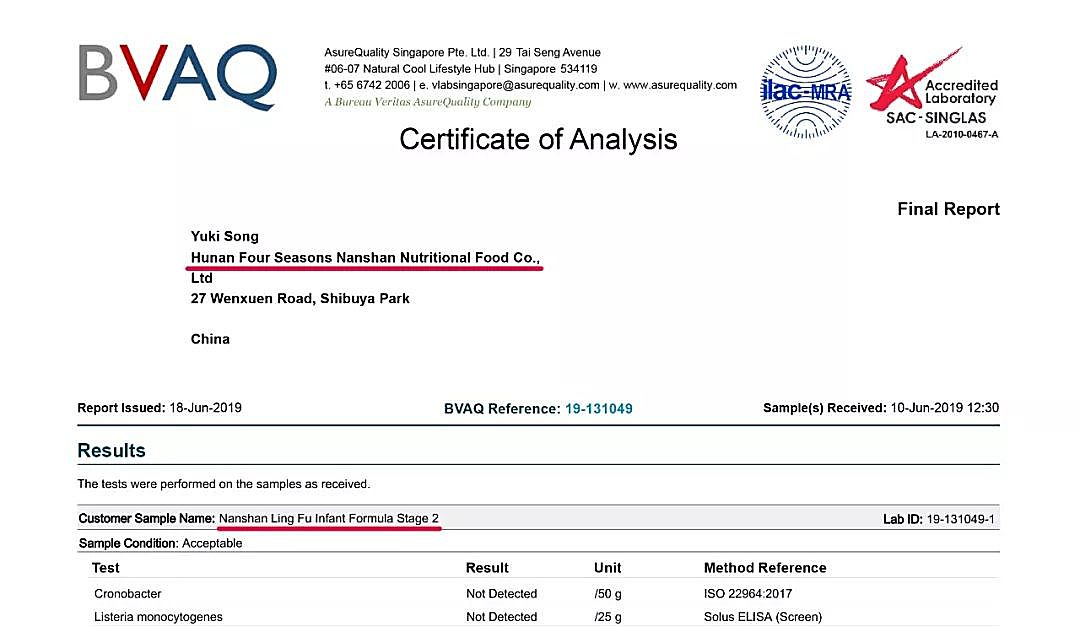The image size is (1080, 627).
Task: Click the Test column header
Action: (x=105, y=568)
